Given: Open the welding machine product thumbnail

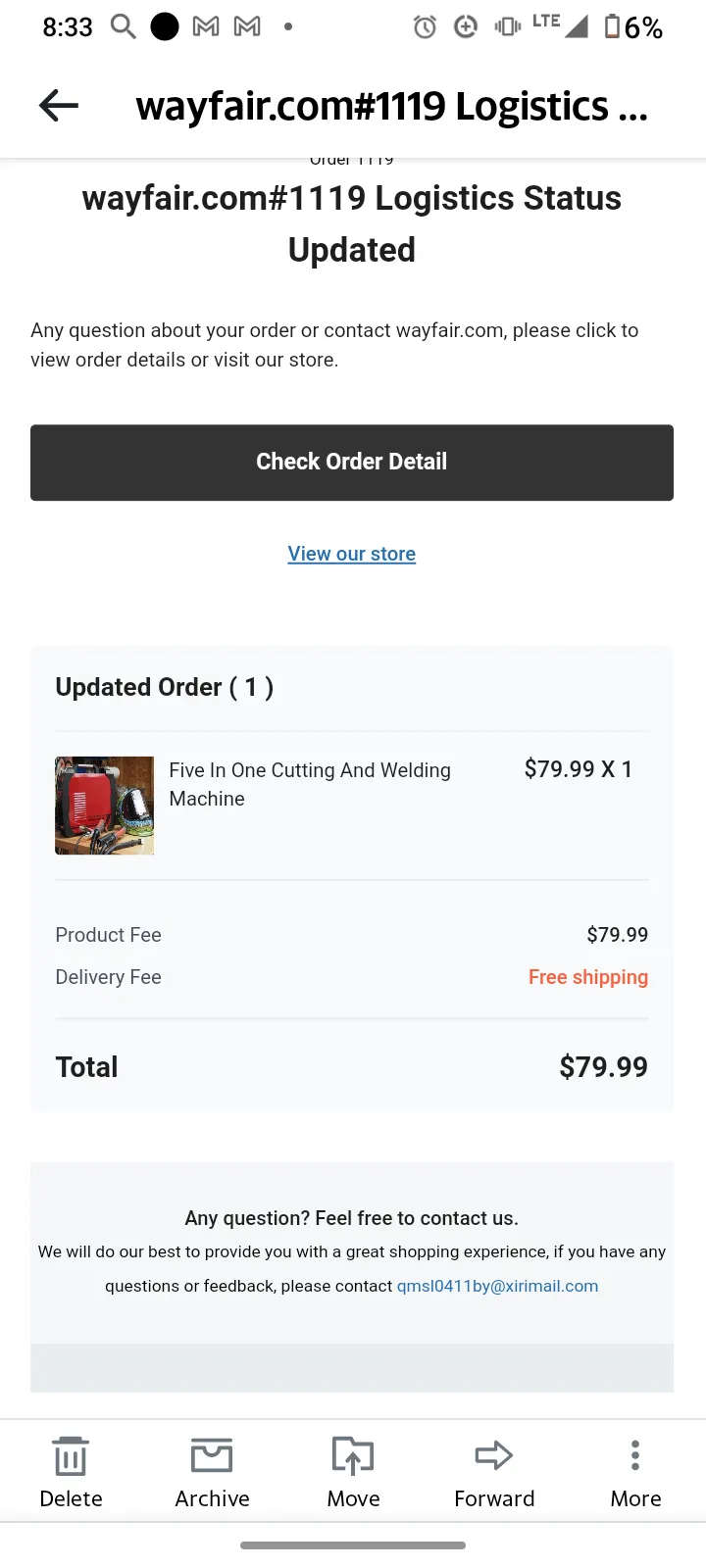Looking at the screenshot, I should click(105, 806).
